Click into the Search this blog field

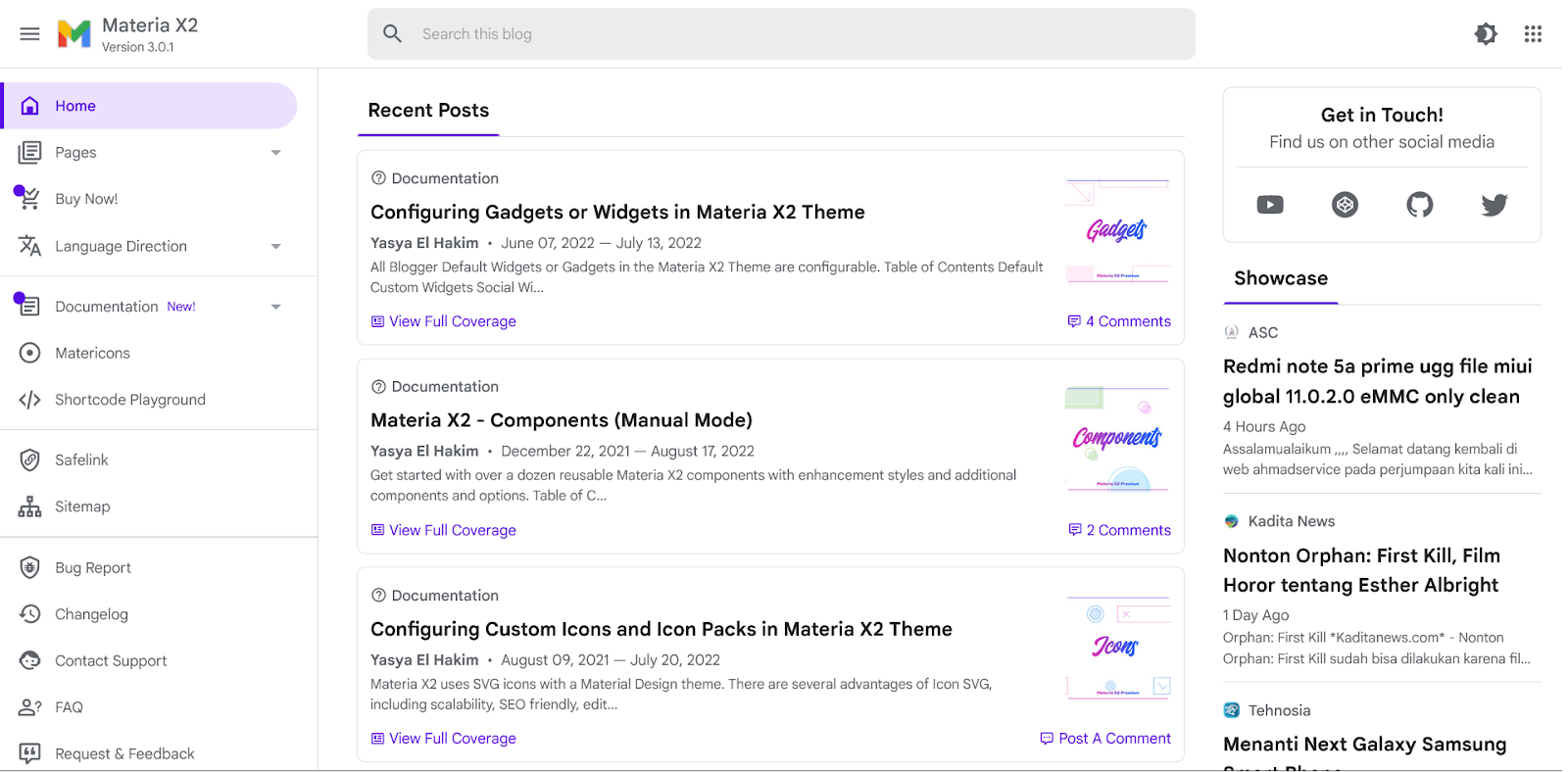tap(781, 34)
